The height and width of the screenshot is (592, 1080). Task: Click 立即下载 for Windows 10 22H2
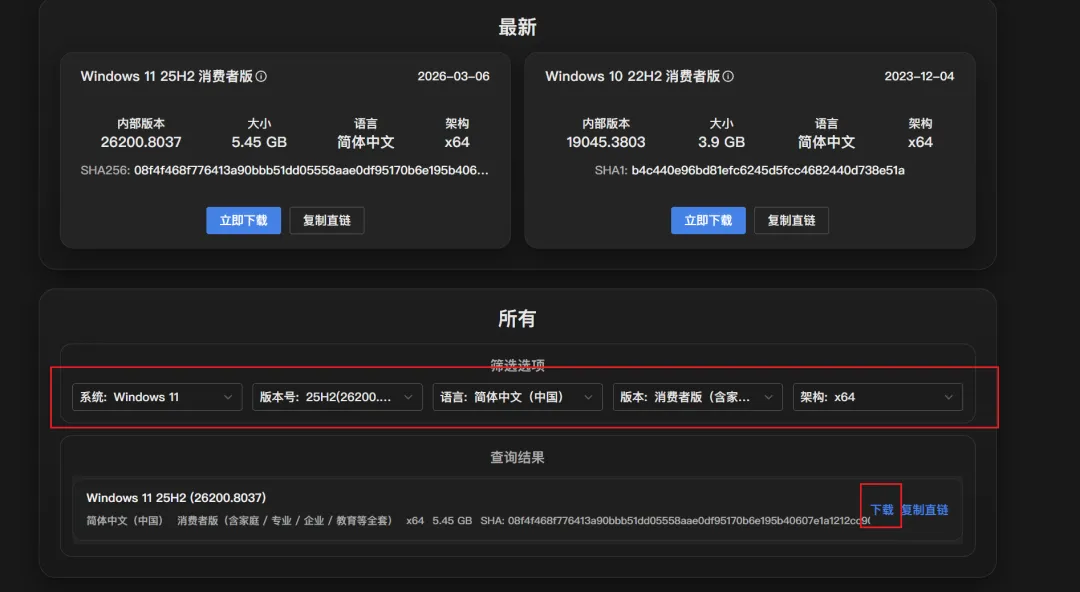[x=708, y=221]
